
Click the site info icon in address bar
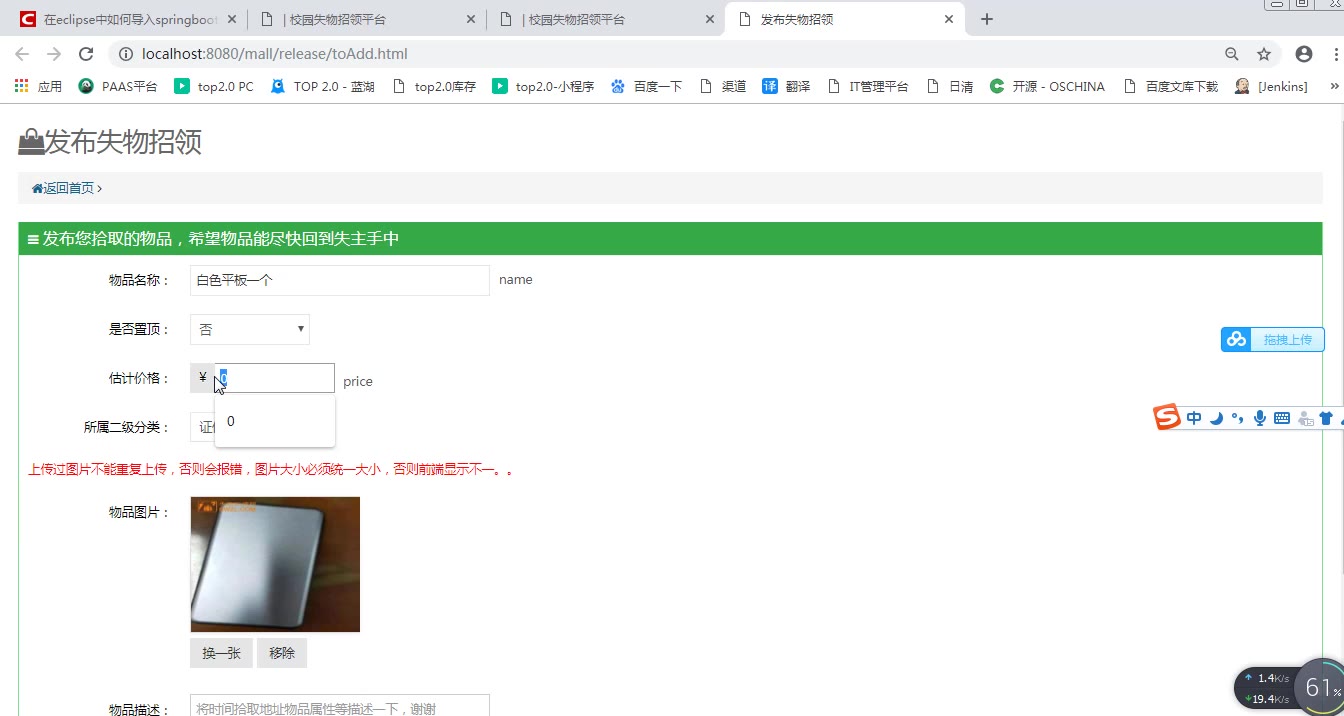point(126,54)
